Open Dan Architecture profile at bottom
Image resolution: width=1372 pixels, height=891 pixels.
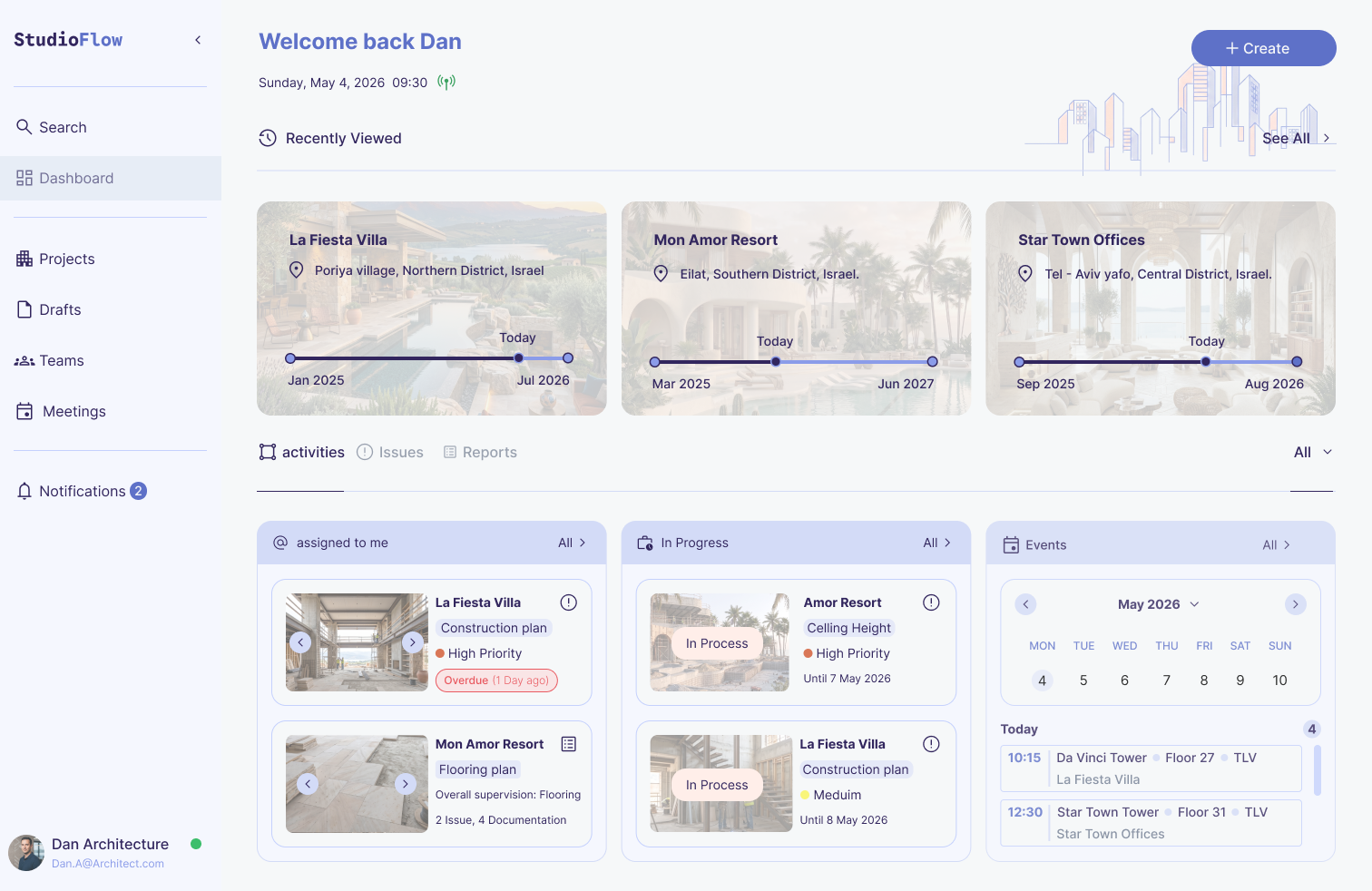pos(104,853)
